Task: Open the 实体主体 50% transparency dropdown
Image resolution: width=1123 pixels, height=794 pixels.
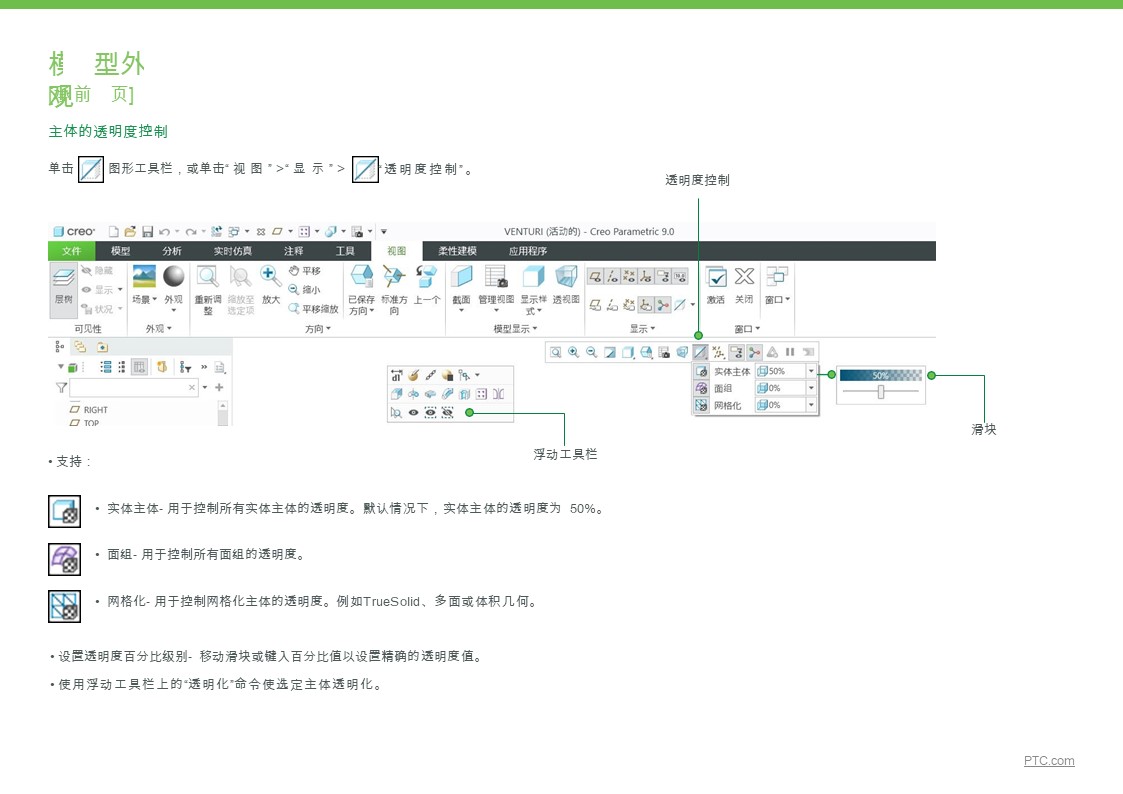Action: pos(811,371)
